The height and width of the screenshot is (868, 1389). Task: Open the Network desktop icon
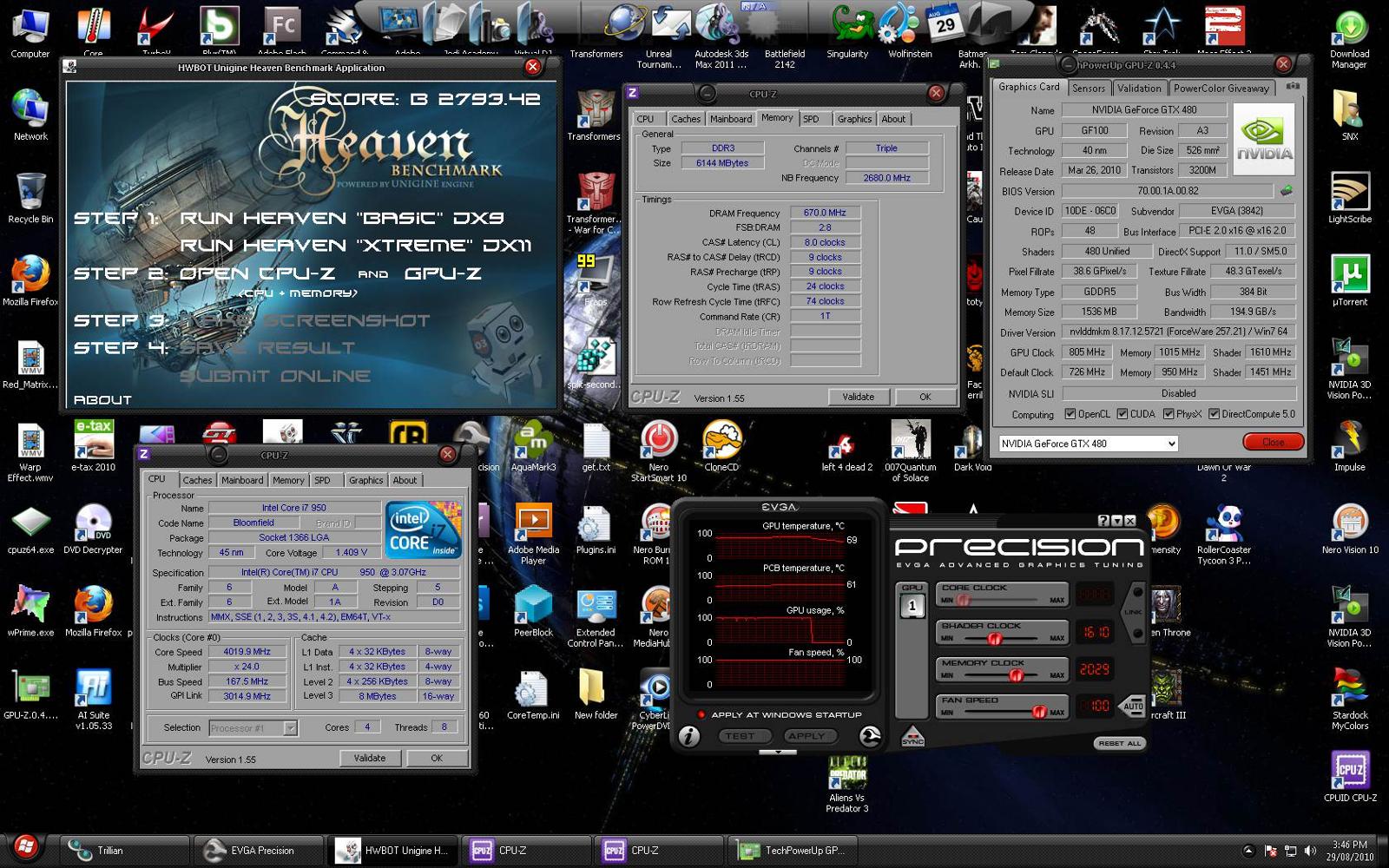point(30,115)
